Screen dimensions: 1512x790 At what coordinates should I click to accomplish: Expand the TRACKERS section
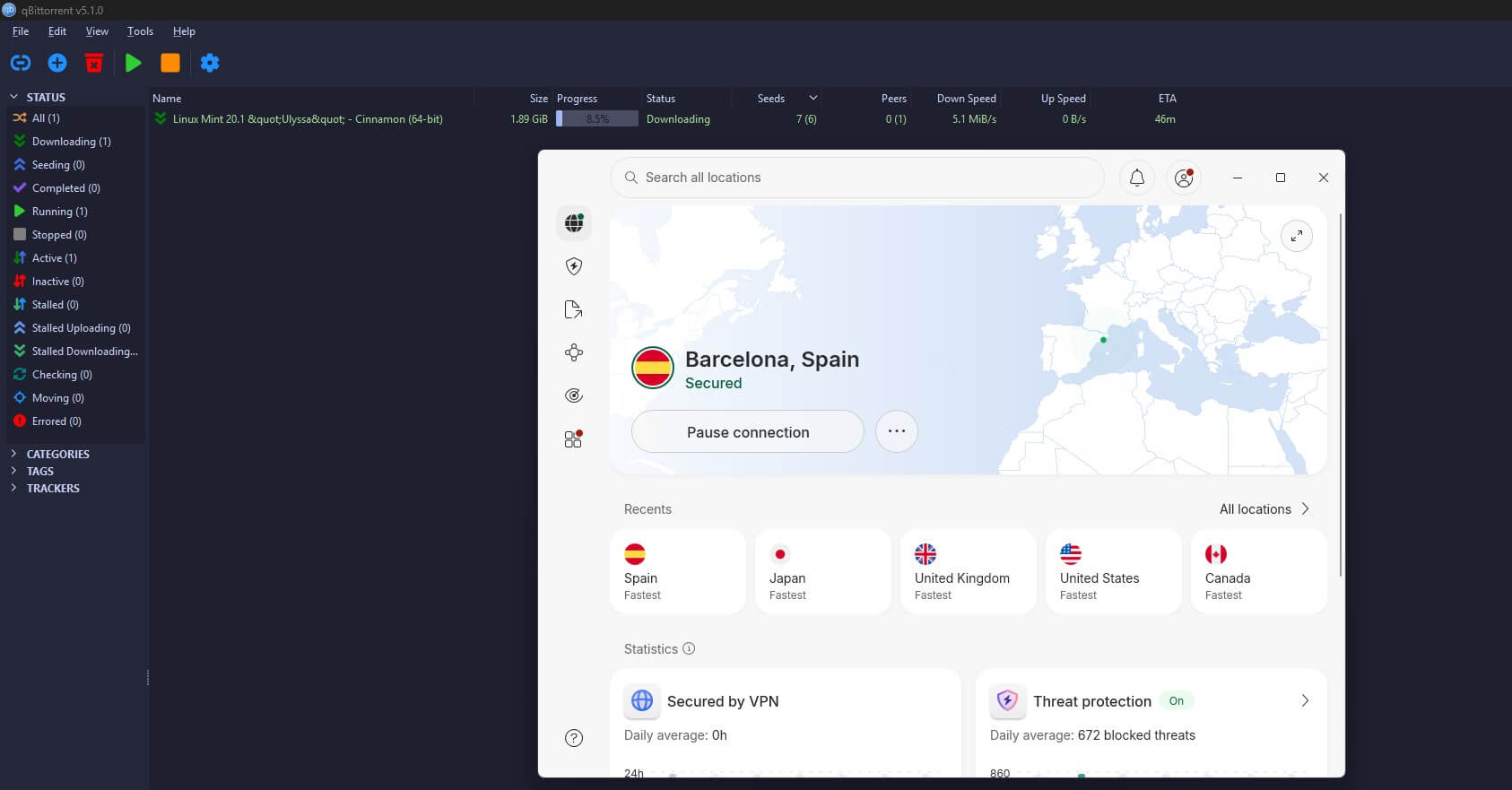click(x=13, y=488)
